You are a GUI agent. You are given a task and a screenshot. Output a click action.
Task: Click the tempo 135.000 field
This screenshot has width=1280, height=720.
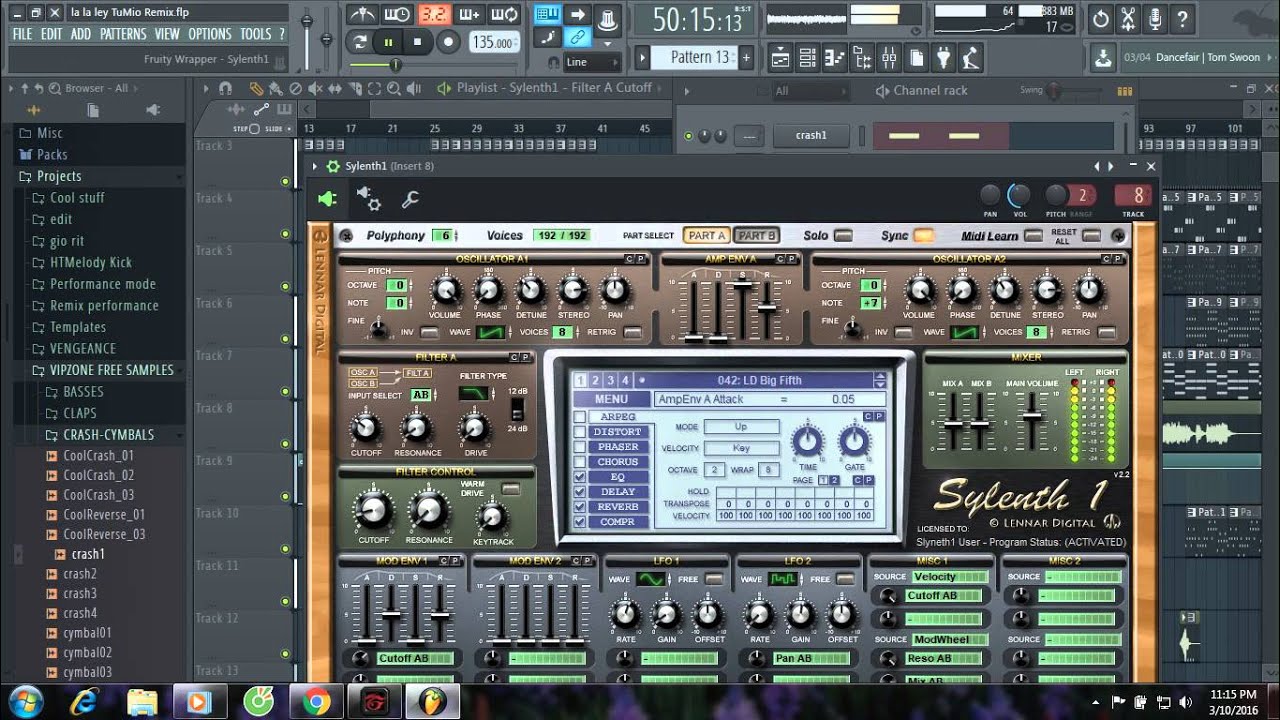[494, 43]
